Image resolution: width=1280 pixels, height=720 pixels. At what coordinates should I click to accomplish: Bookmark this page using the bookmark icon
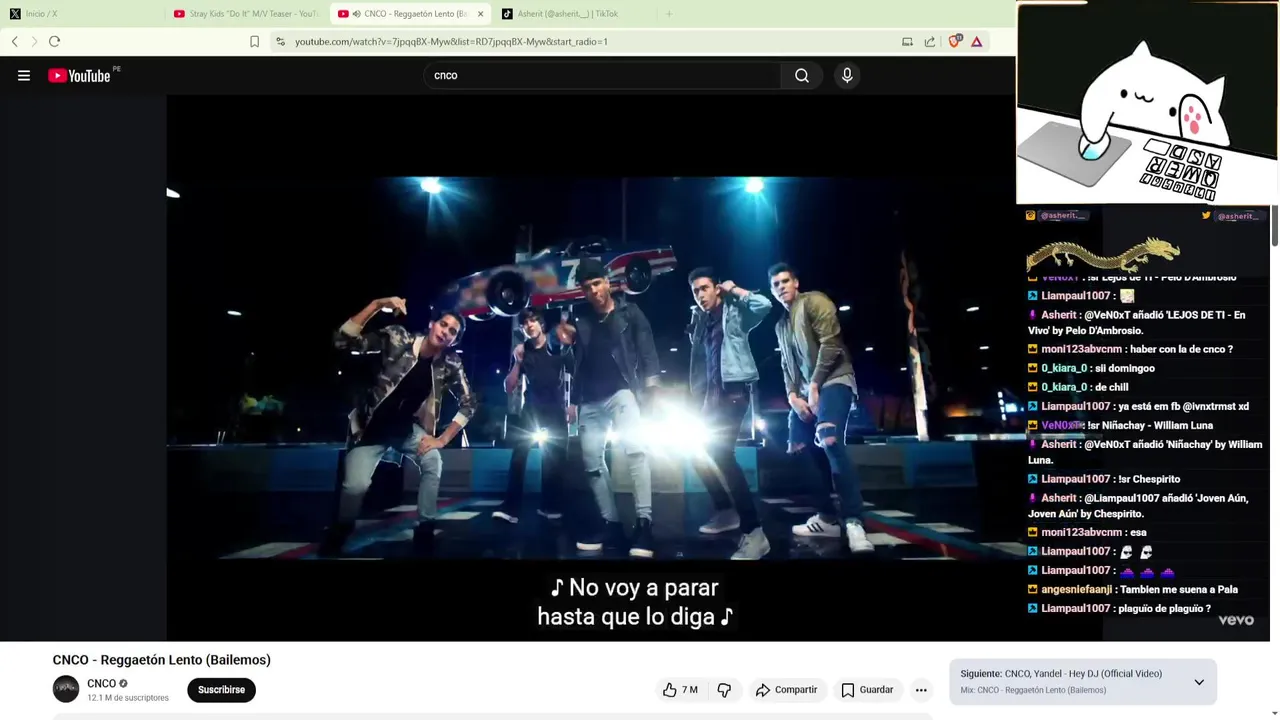point(254,41)
